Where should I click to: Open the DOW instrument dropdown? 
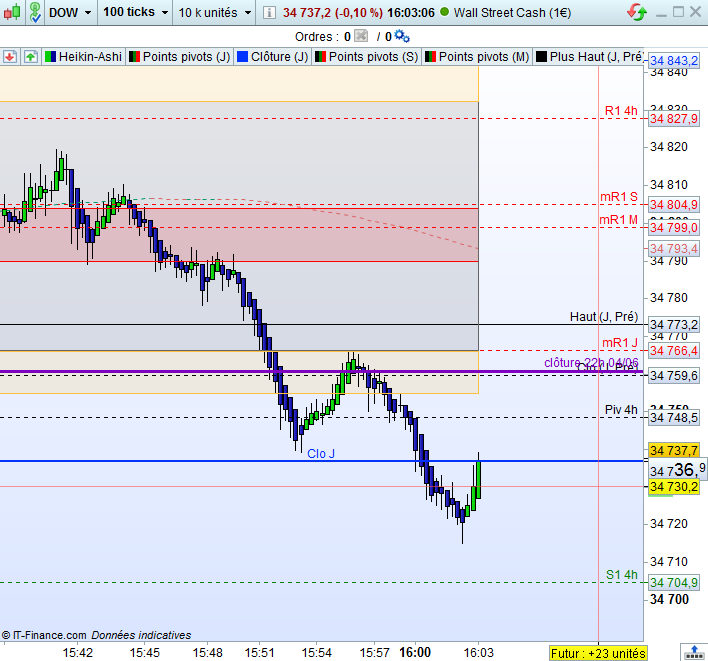tap(70, 12)
